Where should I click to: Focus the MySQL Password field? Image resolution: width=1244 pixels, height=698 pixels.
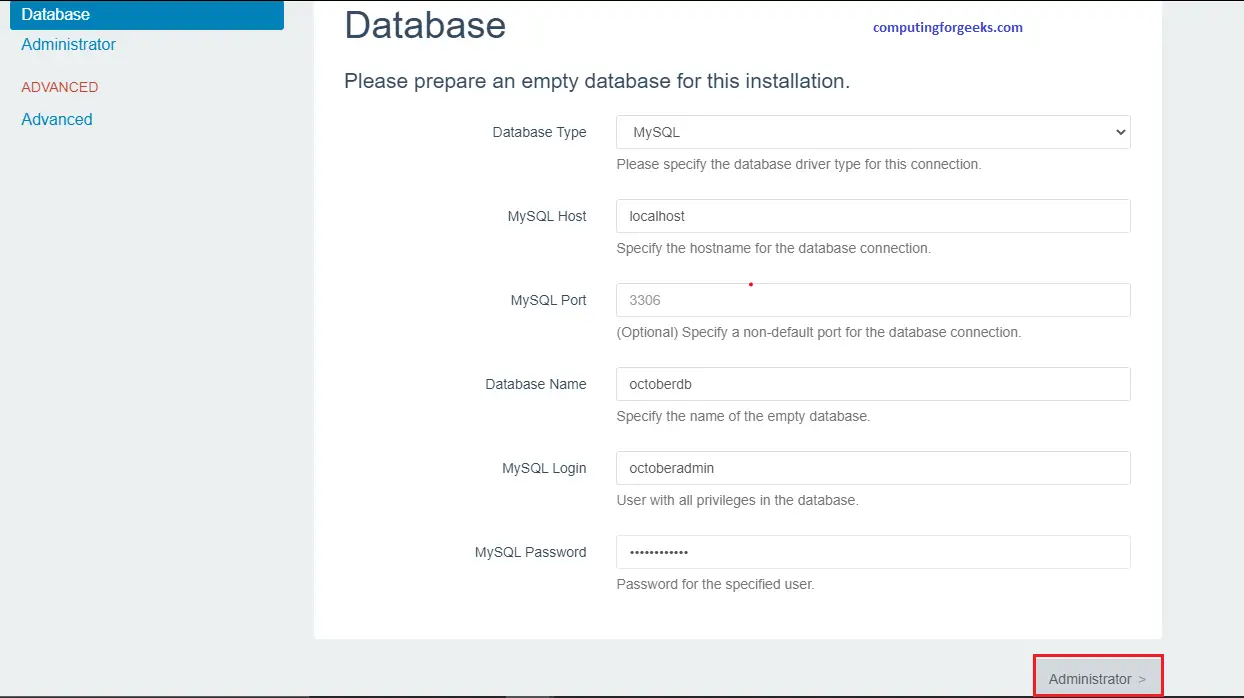(872, 552)
